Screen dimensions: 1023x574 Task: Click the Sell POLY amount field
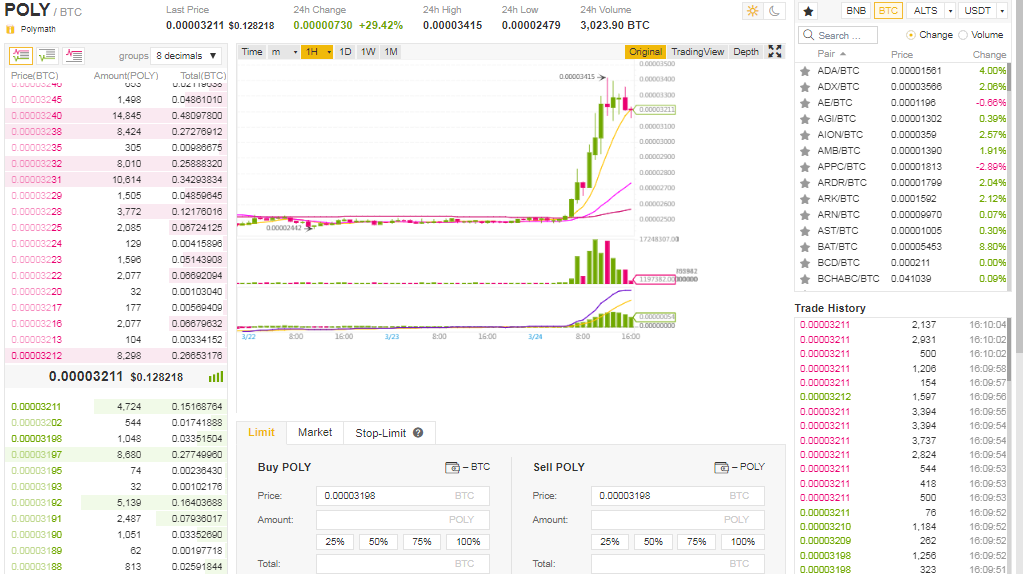677,520
